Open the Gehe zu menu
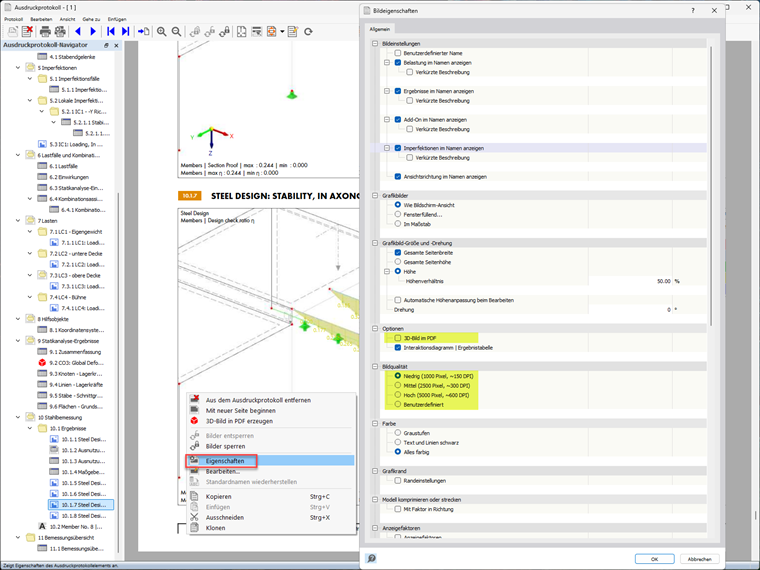Viewport: 760px width, 570px height. point(91,19)
